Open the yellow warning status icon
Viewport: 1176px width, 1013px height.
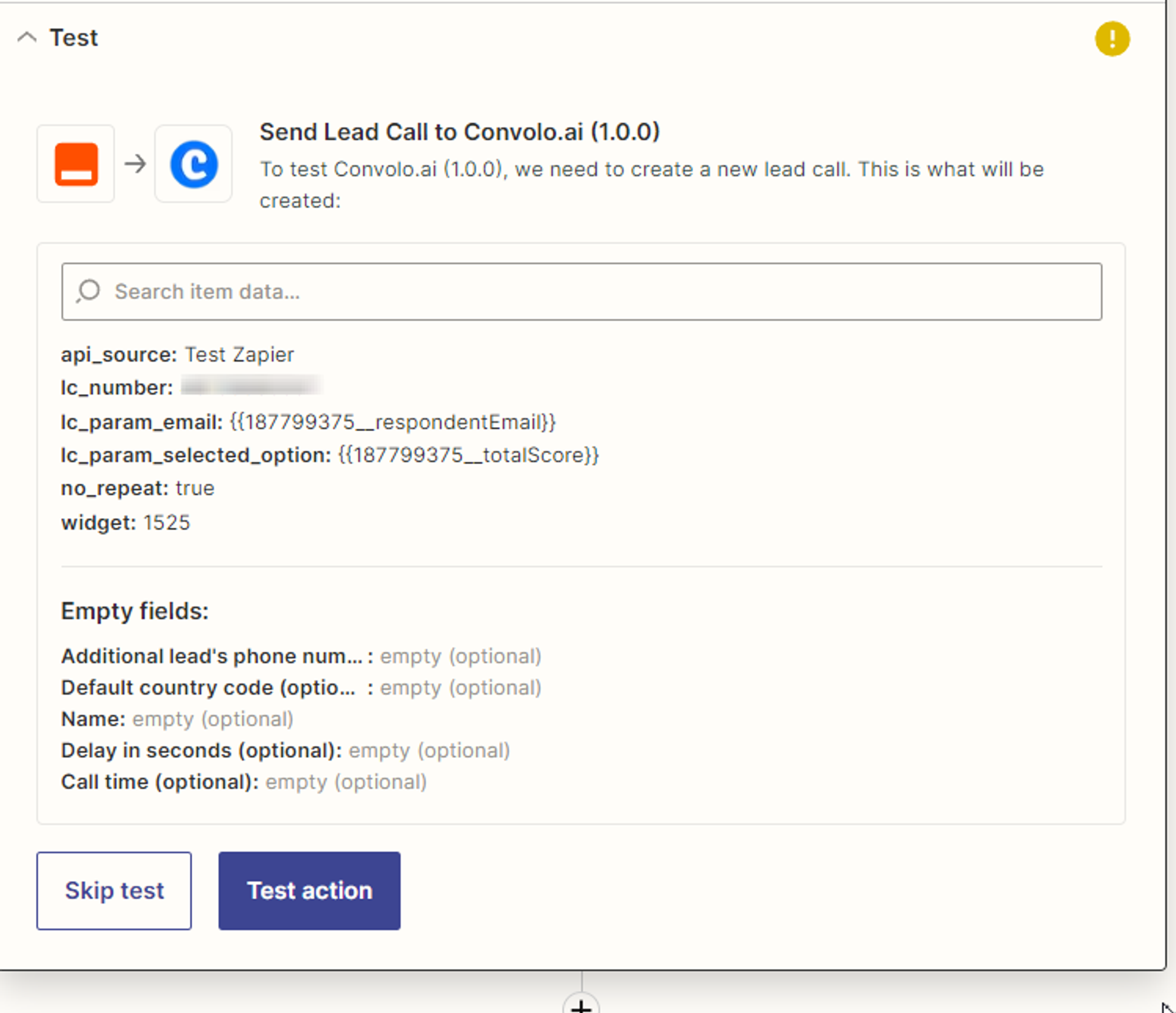1112,39
